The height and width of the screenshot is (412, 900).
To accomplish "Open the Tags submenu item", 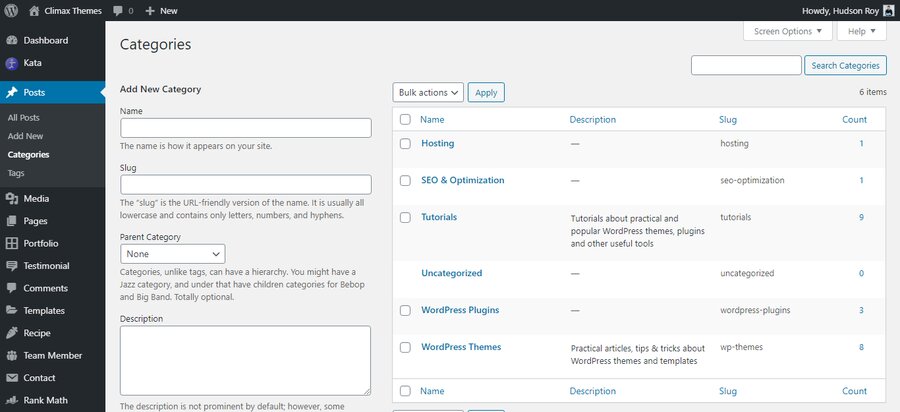I will pyautogui.click(x=16, y=173).
